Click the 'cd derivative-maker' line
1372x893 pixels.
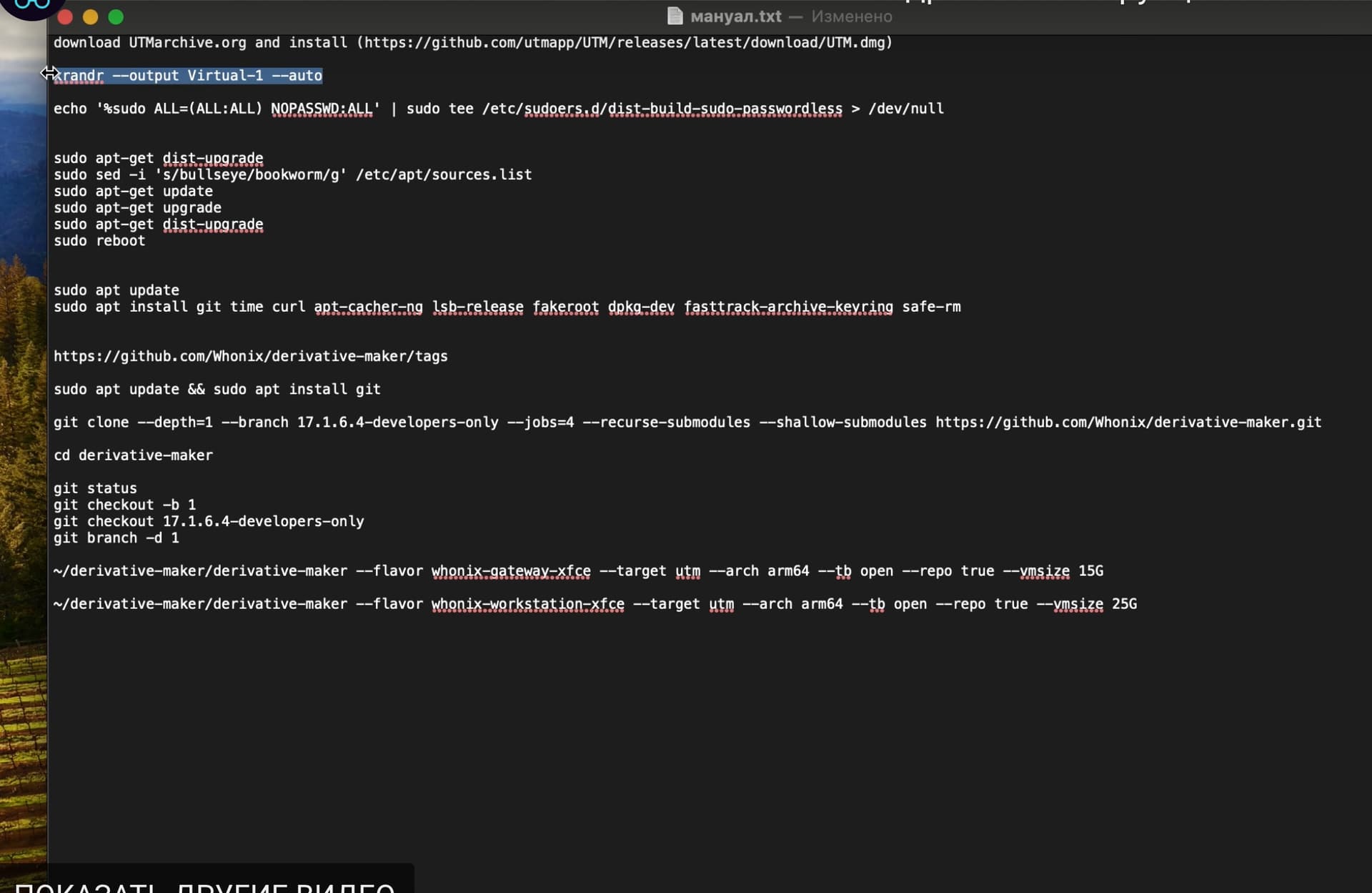pyautogui.click(x=134, y=455)
